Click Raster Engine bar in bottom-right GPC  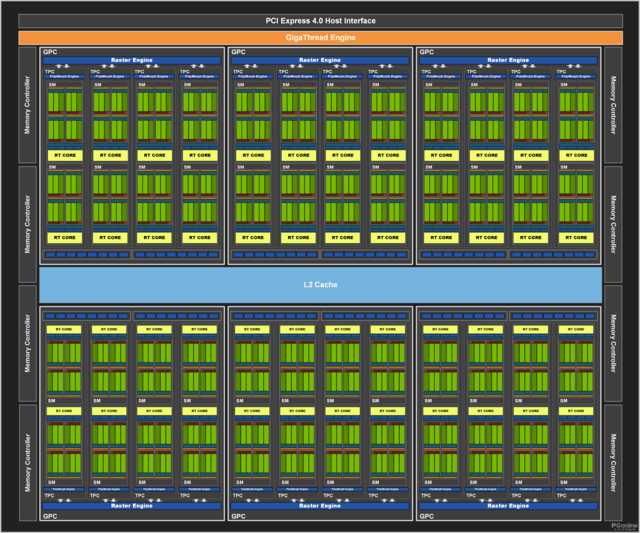pyautogui.click(x=508, y=506)
